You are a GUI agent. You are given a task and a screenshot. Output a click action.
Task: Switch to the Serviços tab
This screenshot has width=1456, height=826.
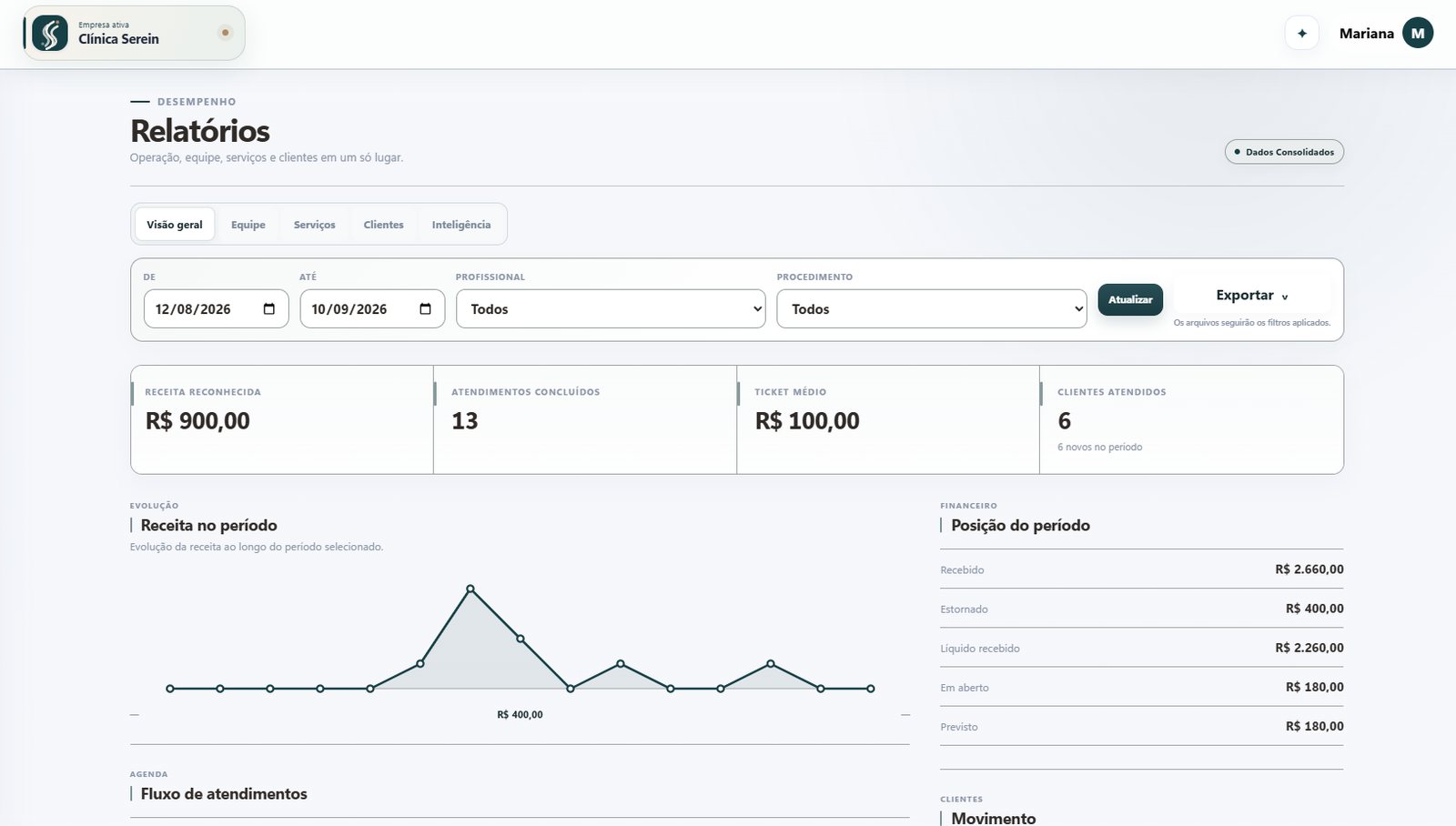point(315,225)
